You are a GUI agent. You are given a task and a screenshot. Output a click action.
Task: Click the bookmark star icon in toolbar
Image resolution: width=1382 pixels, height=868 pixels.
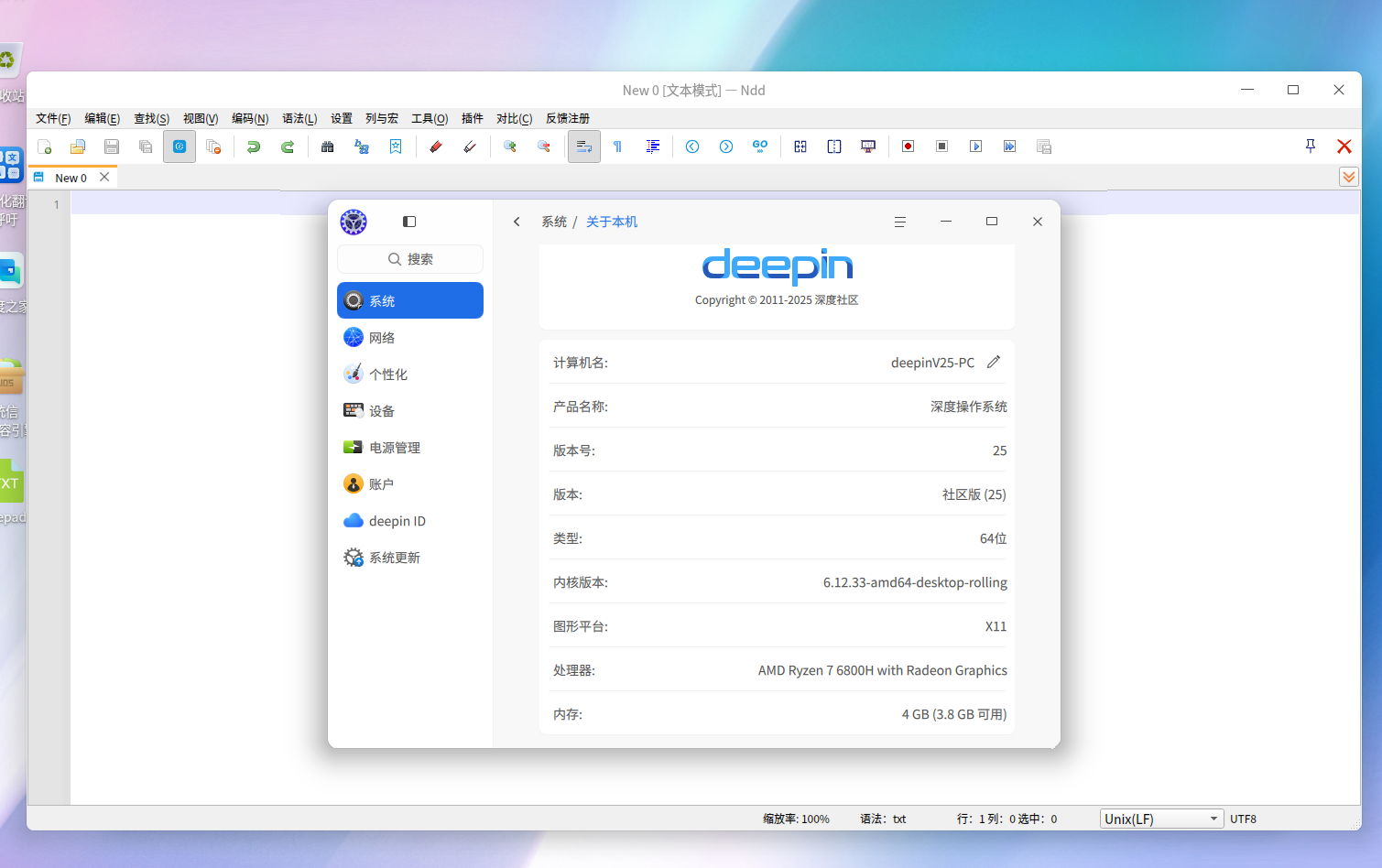coord(396,146)
